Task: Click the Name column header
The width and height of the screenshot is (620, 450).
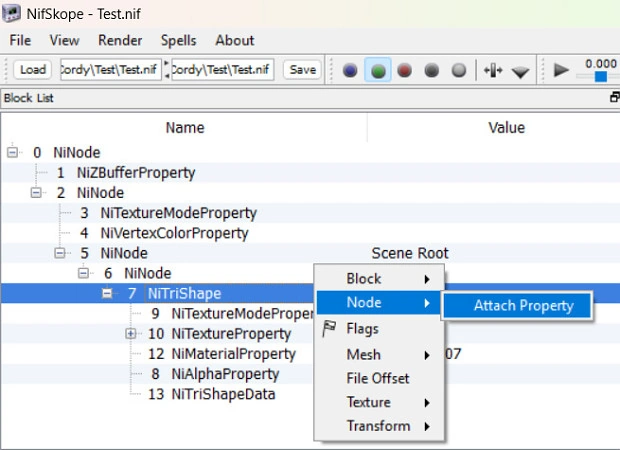Action: (185, 128)
